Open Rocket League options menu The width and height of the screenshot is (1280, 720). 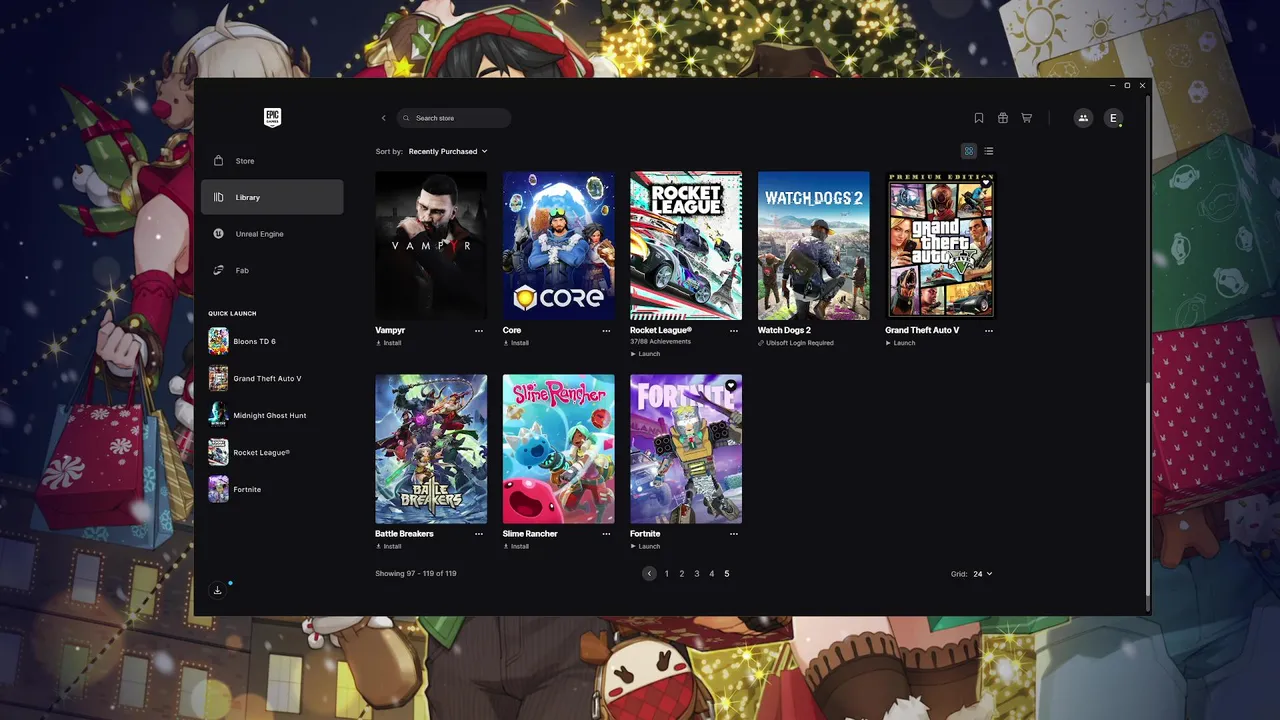(x=734, y=331)
